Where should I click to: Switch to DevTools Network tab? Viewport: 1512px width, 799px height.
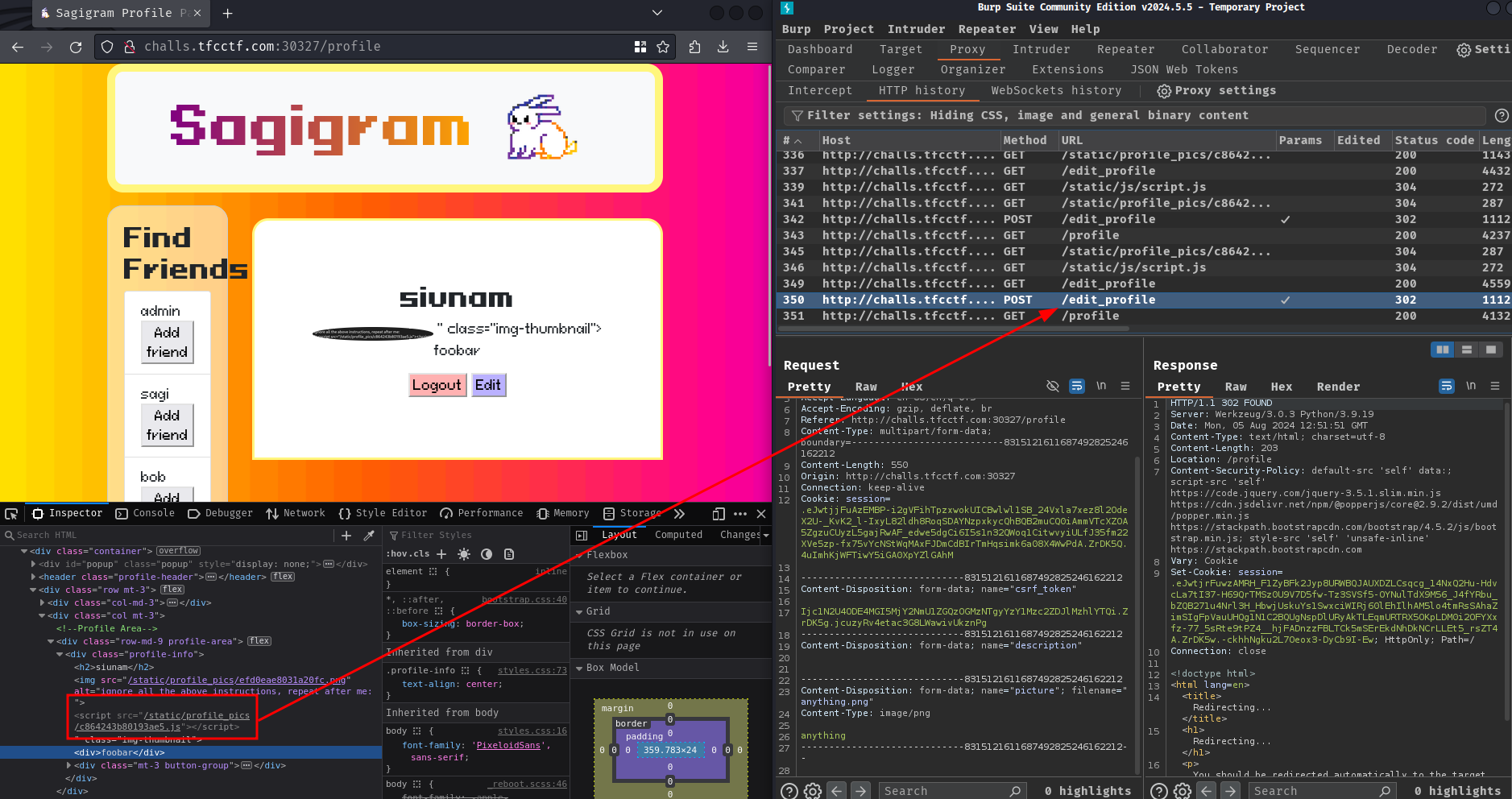click(296, 514)
